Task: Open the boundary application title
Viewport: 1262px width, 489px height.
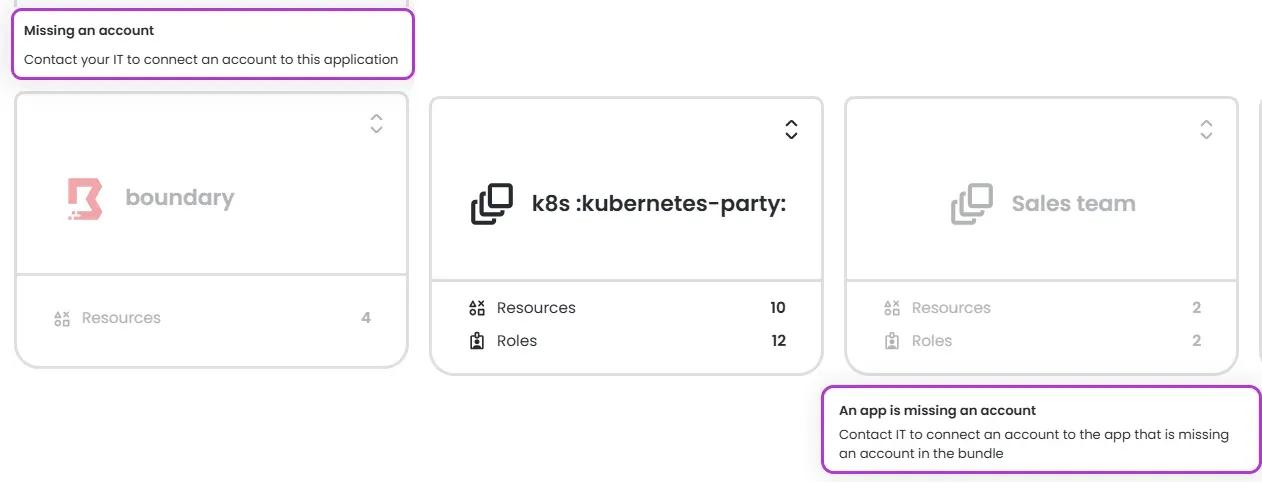Action: click(x=180, y=198)
